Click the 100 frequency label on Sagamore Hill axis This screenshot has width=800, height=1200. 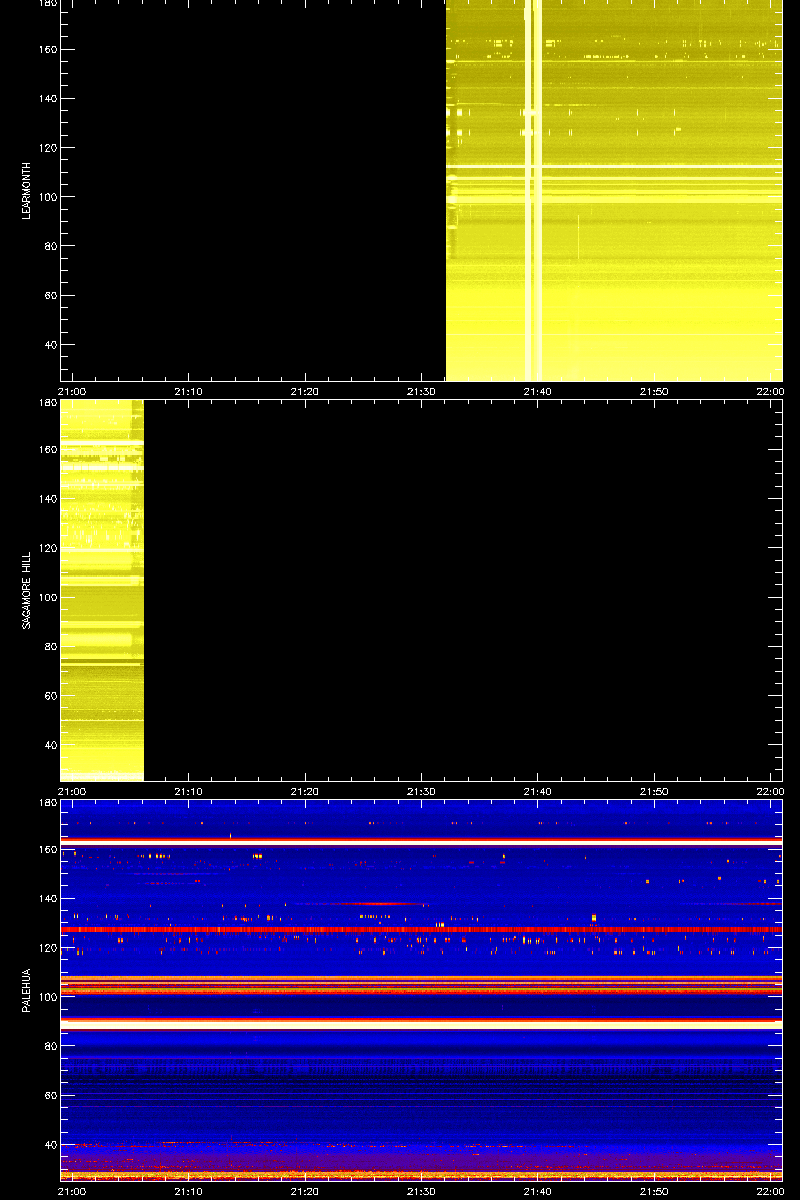(x=46, y=597)
